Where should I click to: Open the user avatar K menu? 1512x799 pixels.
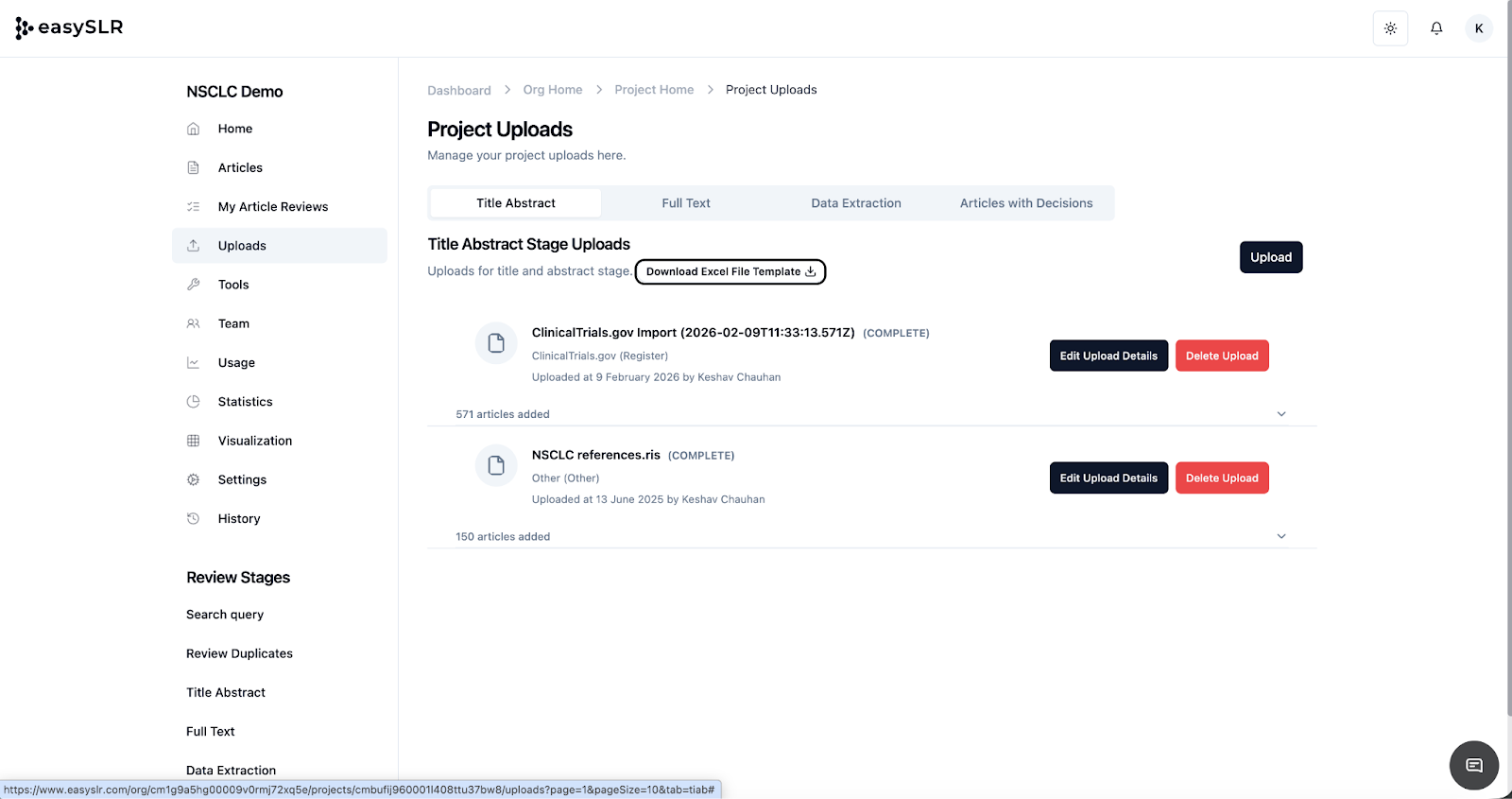1479,28
